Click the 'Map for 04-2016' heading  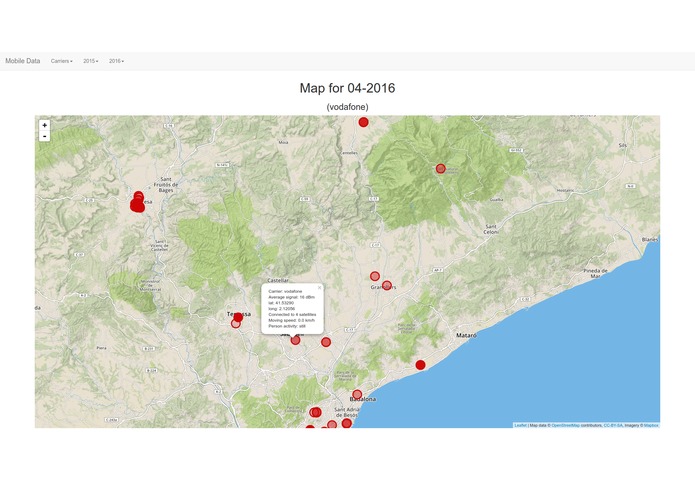pyautogui.click(x=347, y=88)
